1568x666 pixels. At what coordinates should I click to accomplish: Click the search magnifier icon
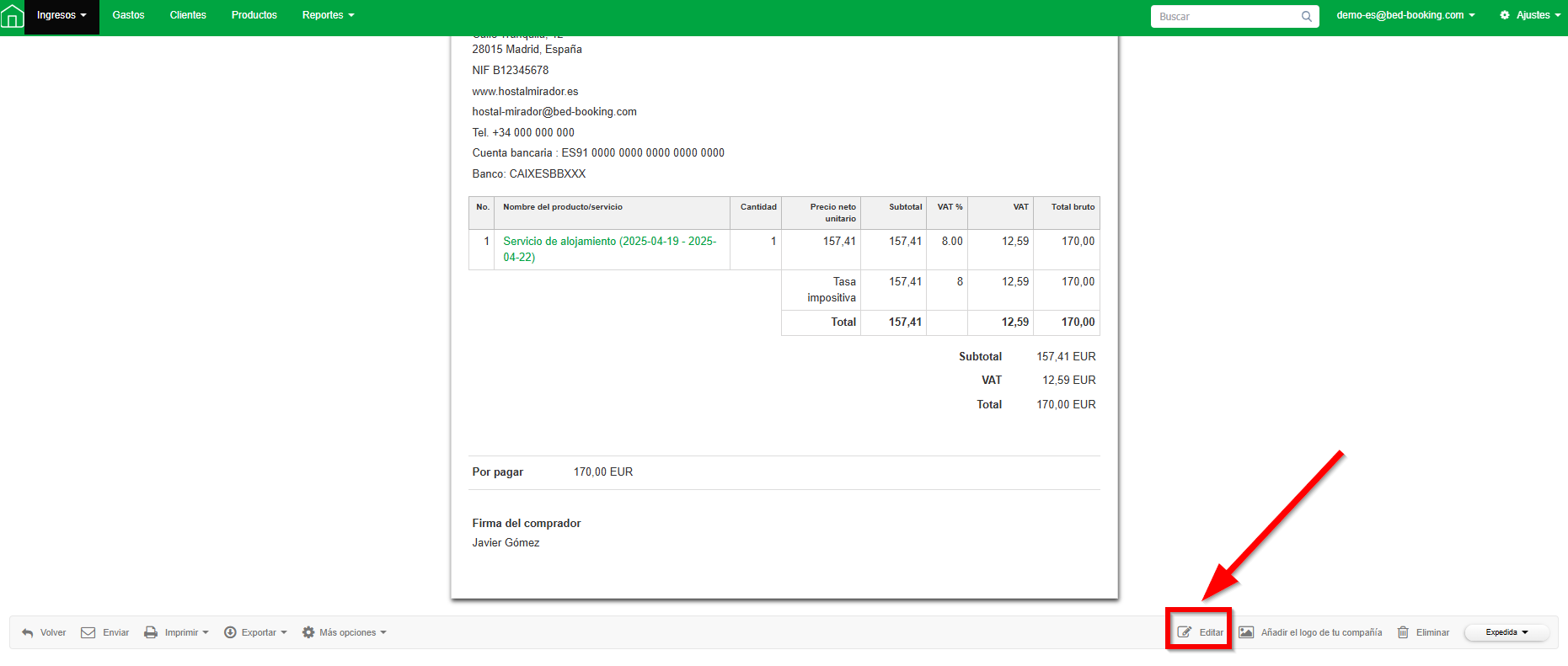tap(1306, 17)
